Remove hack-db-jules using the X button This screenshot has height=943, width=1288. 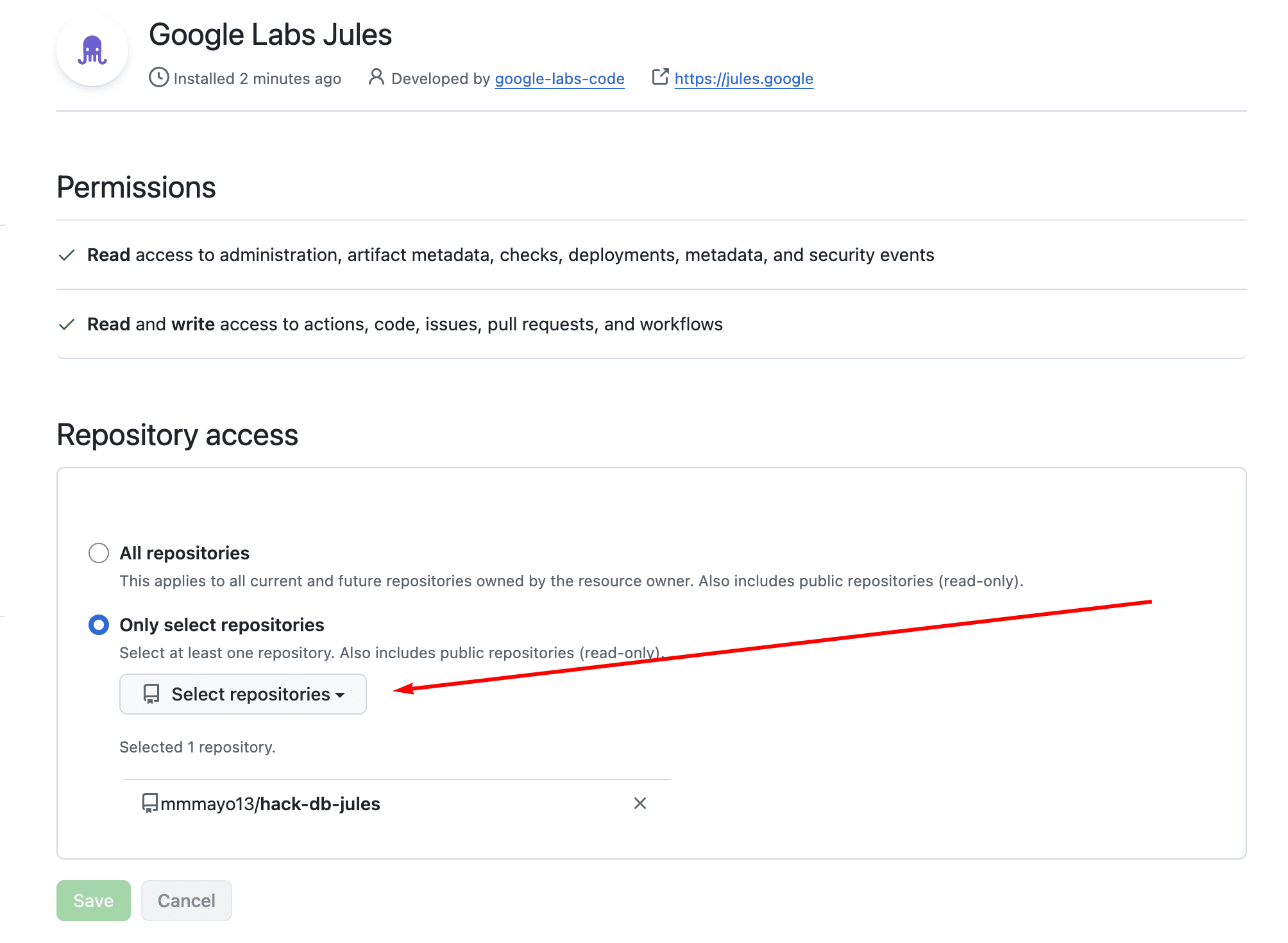[x=640, y=803]
